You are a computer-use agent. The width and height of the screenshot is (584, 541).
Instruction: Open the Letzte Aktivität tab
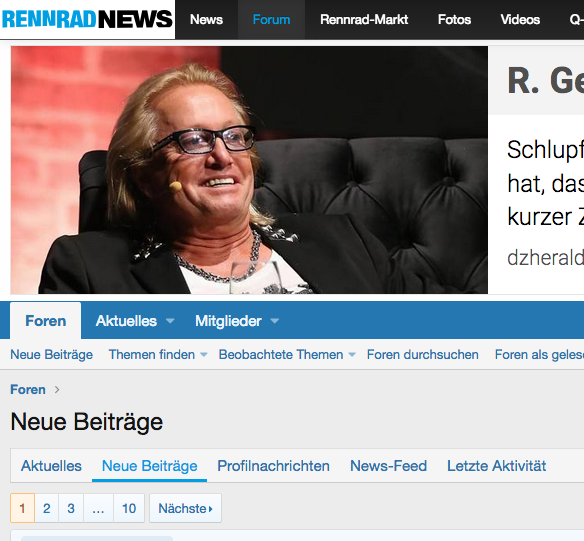(x=496, y=466)
